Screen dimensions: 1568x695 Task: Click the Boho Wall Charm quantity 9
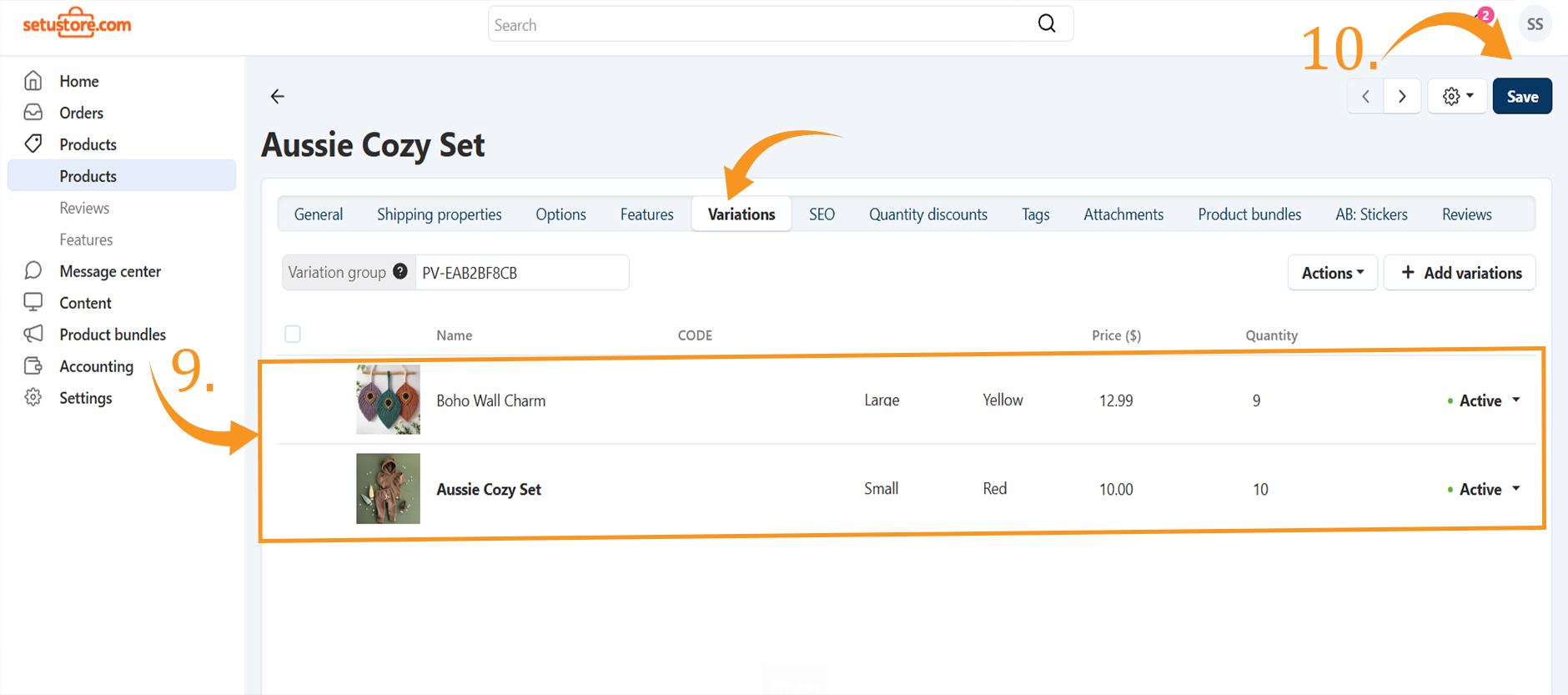[1256, 400]
